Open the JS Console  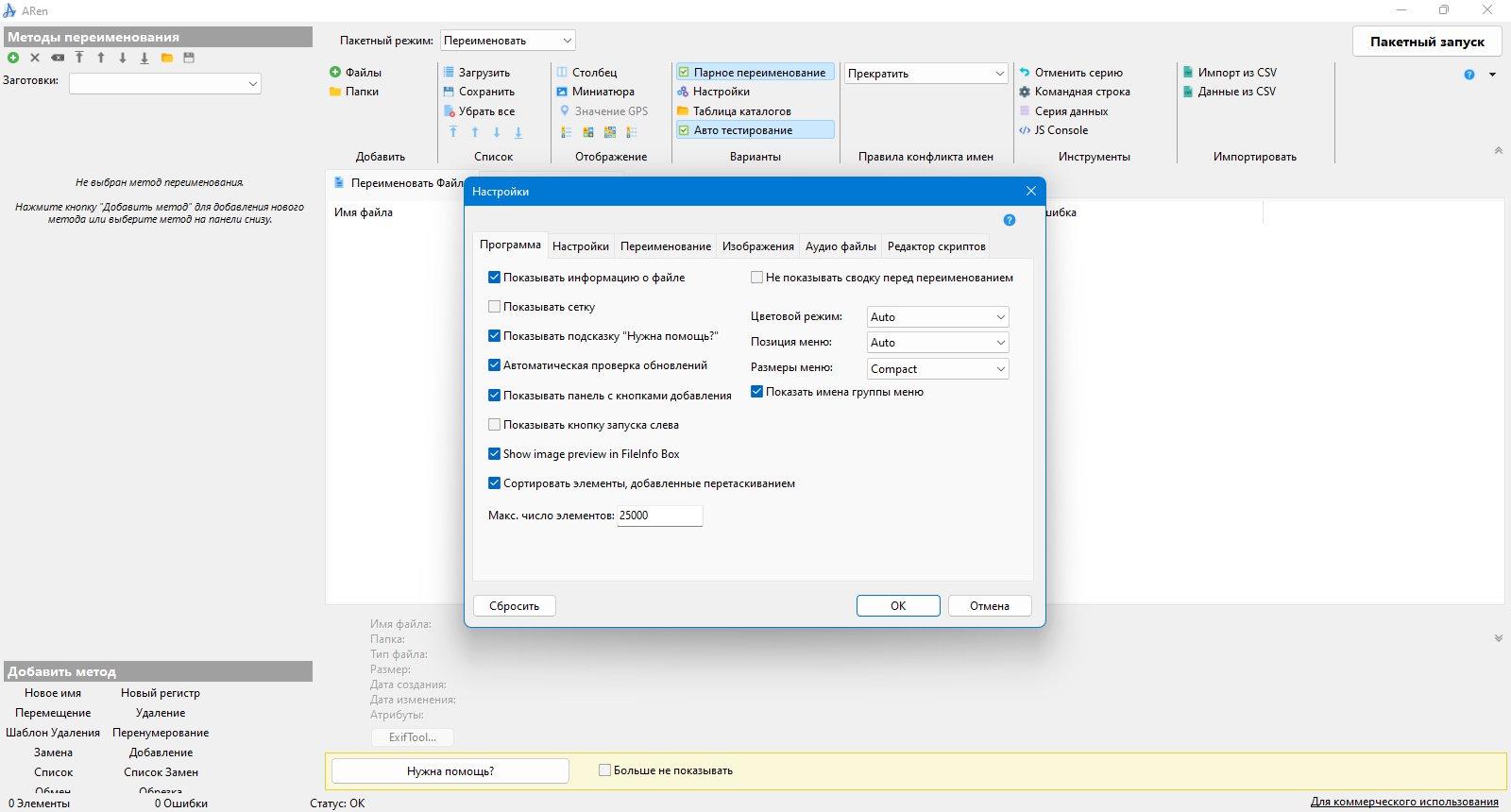(1053, 130)
